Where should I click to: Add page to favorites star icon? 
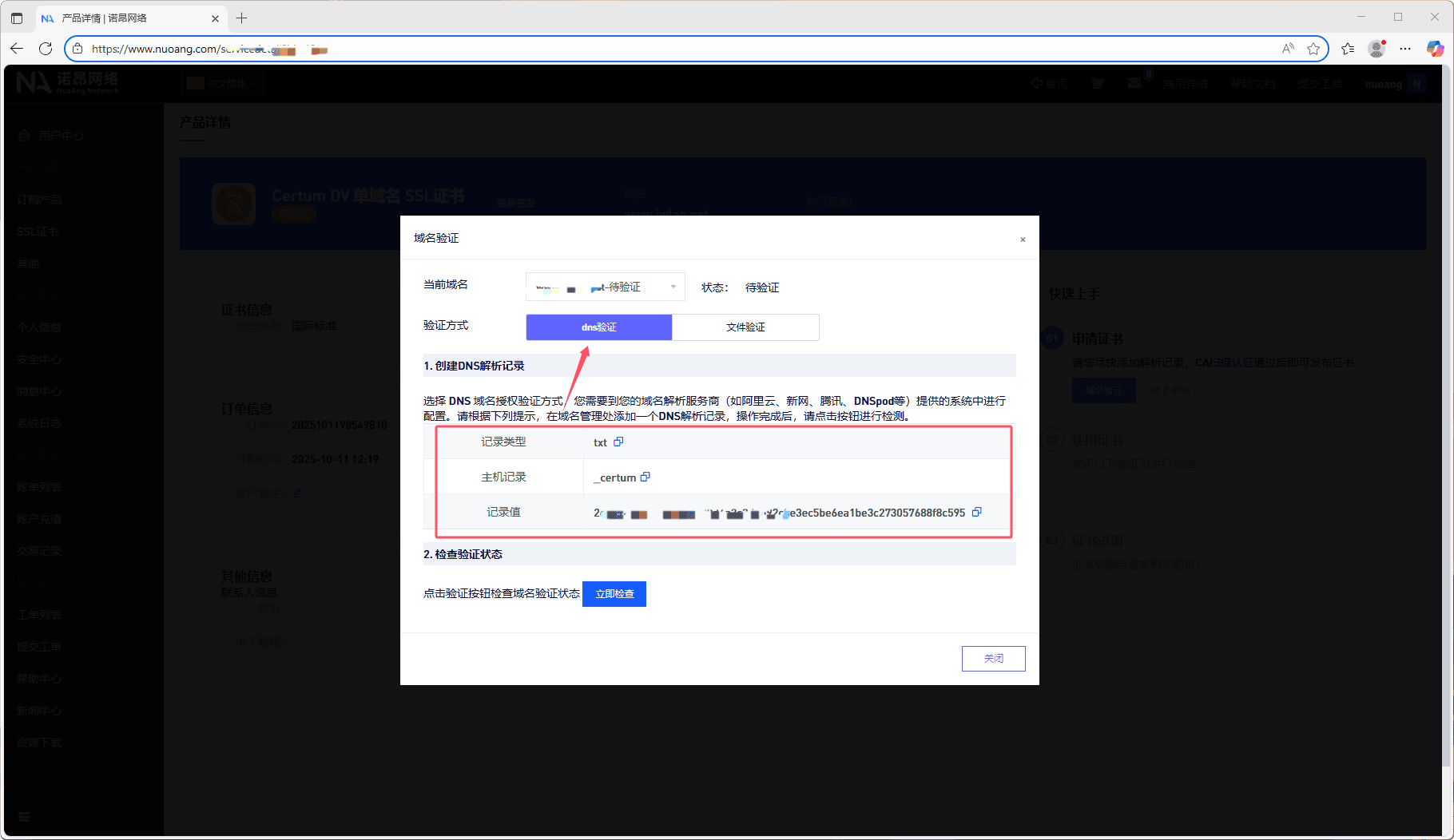click(1313, 49)
